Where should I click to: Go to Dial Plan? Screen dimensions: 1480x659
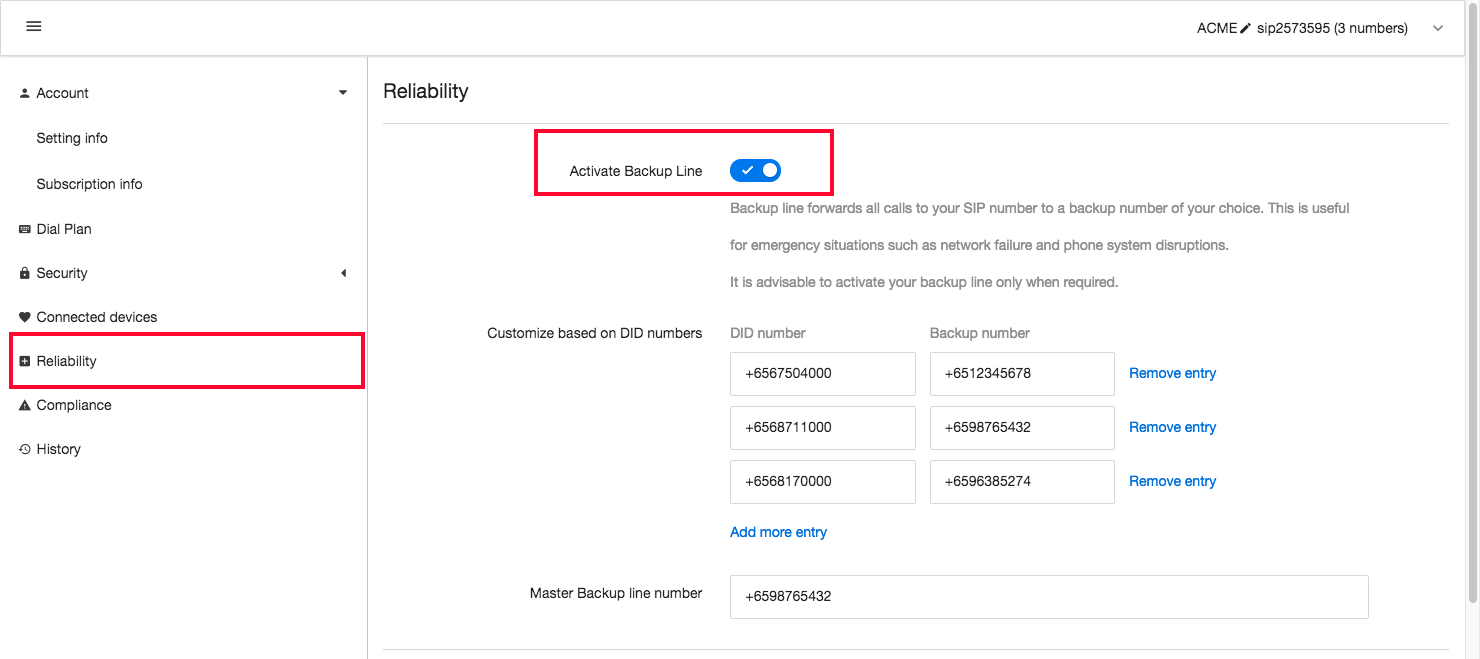pos(64,229)
